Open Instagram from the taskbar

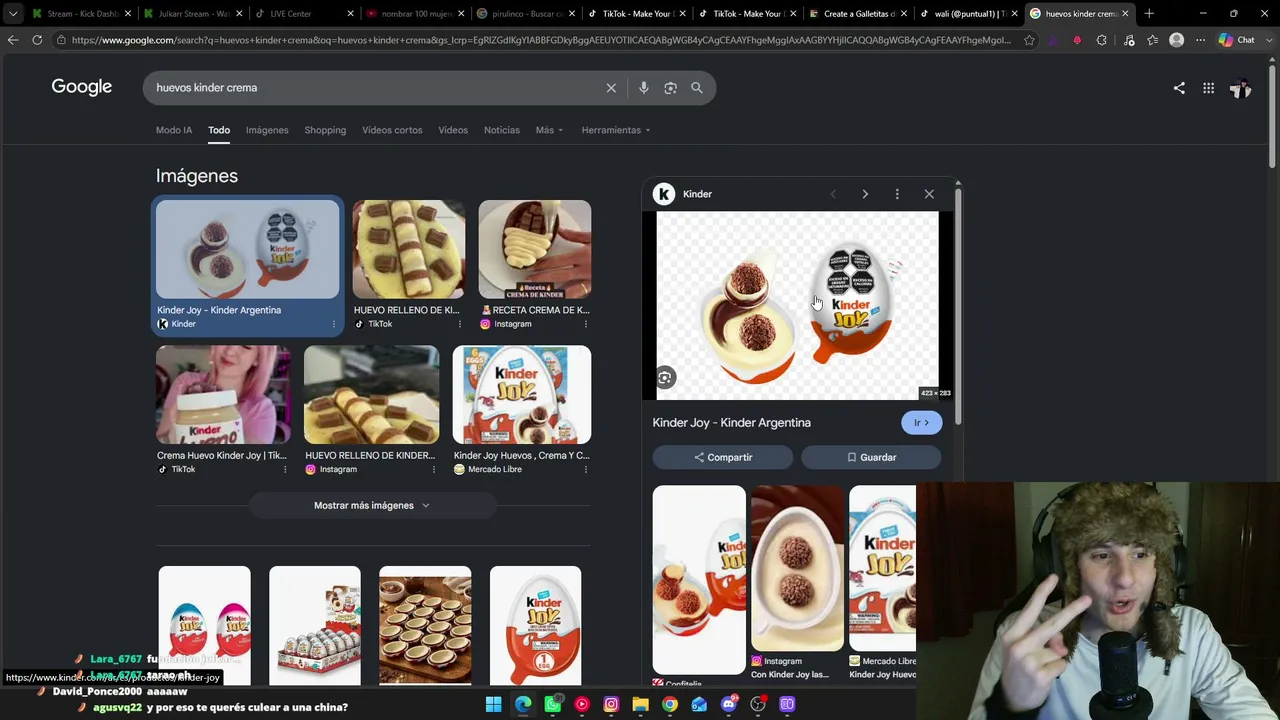611,705
